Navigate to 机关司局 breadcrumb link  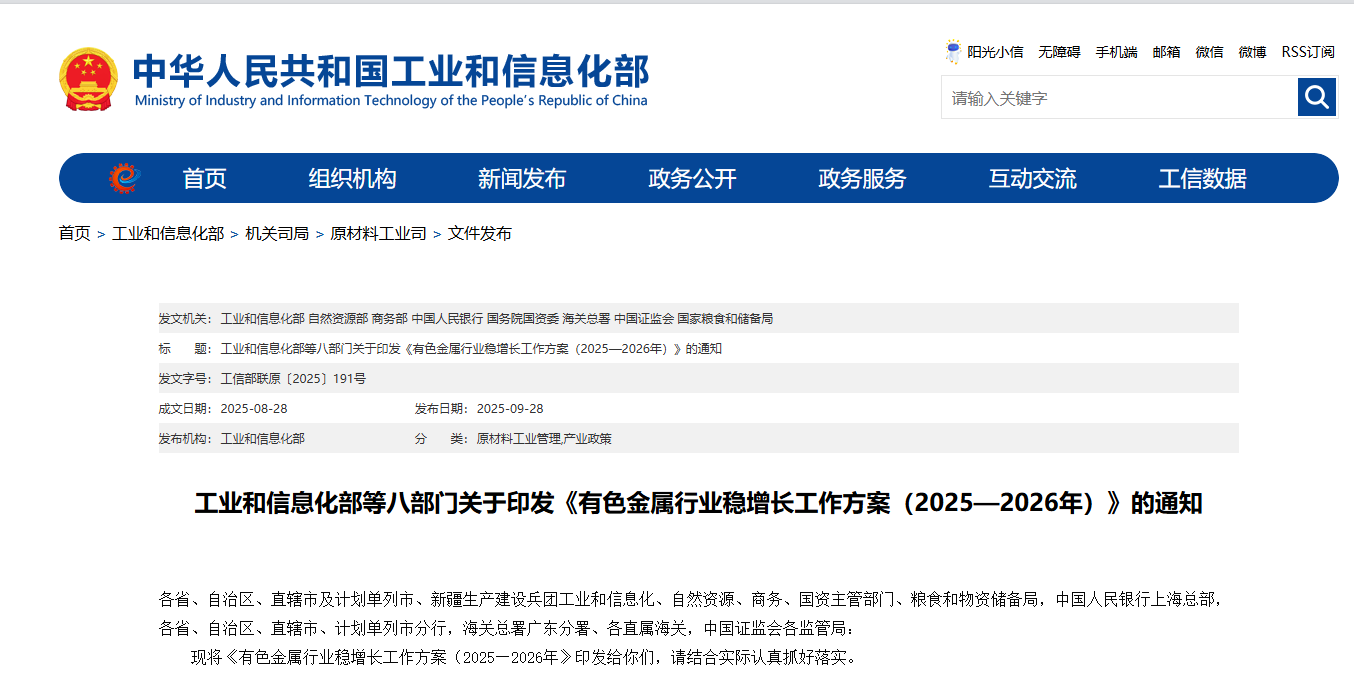[277, 233]
